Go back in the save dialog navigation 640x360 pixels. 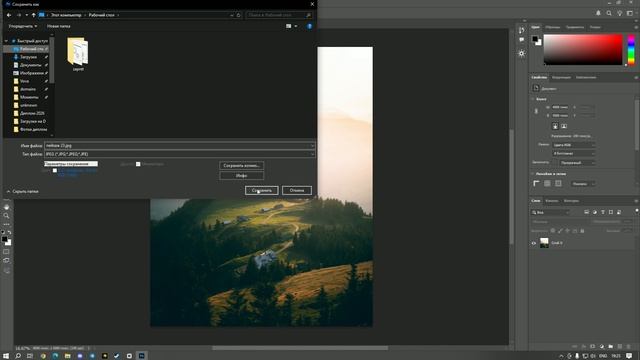tap(9, 15)
